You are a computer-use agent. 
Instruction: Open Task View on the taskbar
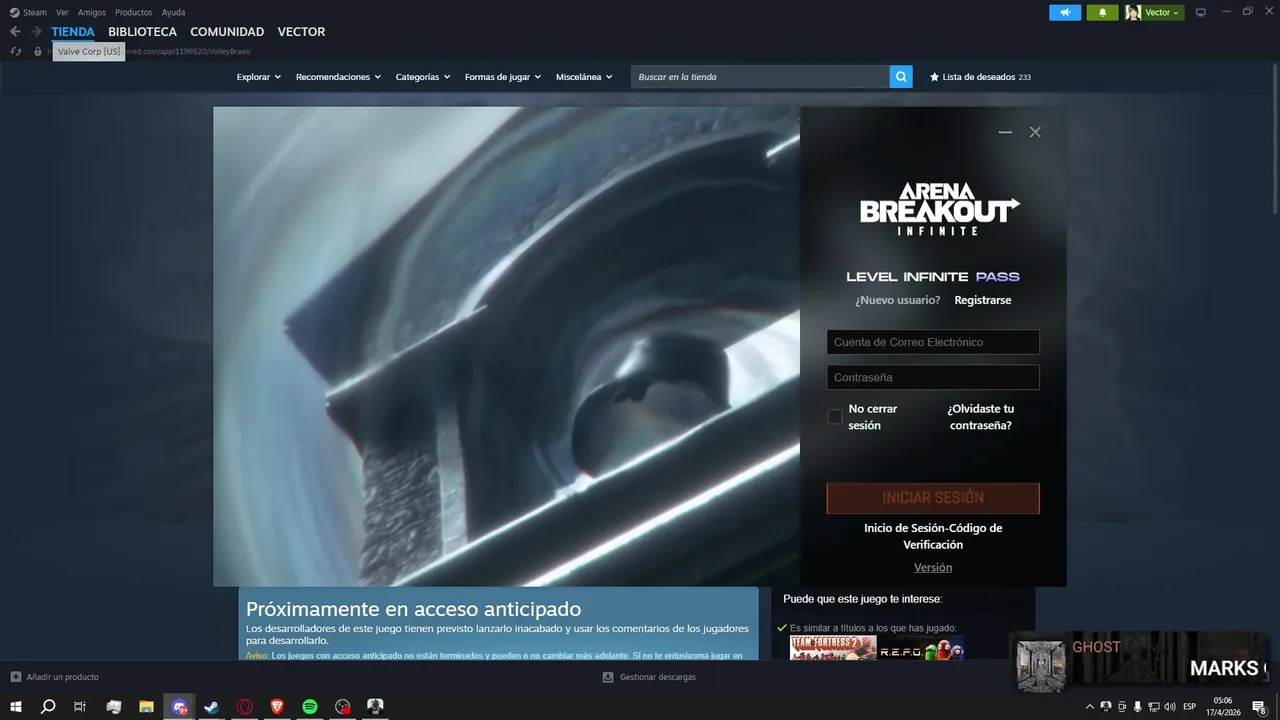click(80, 706)
